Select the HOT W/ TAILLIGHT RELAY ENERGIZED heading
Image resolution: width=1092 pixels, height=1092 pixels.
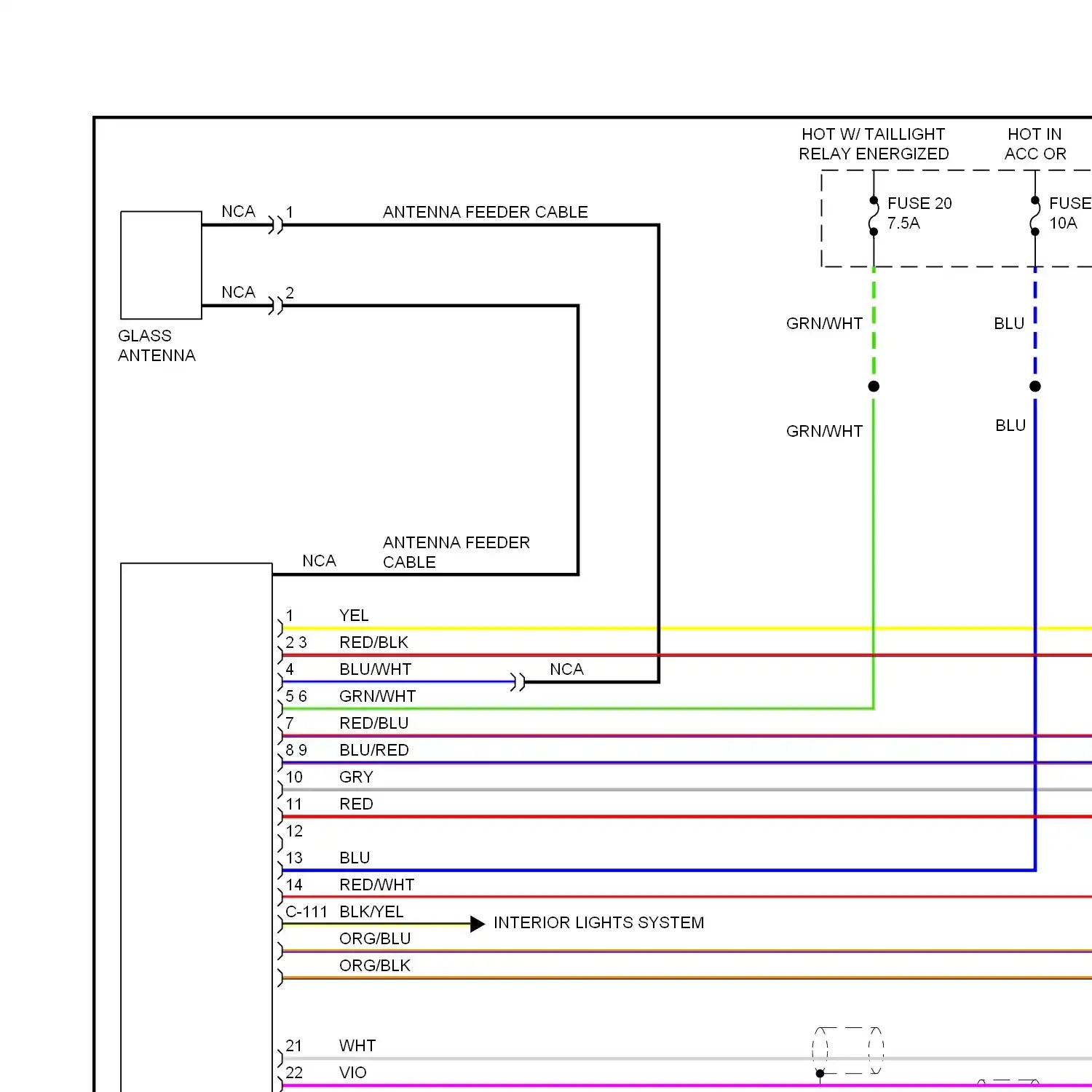coord(874,144)
